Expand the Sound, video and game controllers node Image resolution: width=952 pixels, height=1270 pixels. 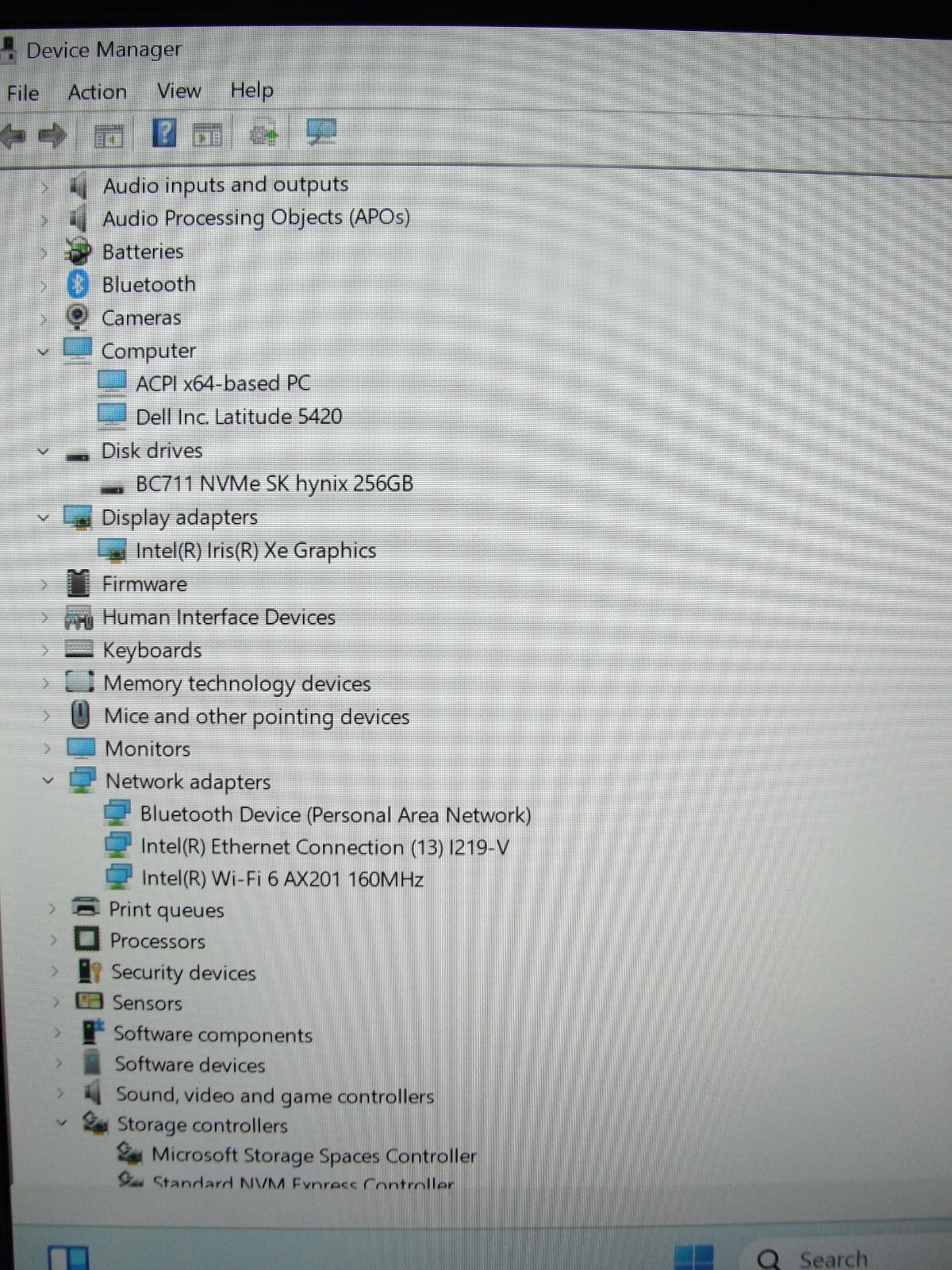coord(60,1094)
